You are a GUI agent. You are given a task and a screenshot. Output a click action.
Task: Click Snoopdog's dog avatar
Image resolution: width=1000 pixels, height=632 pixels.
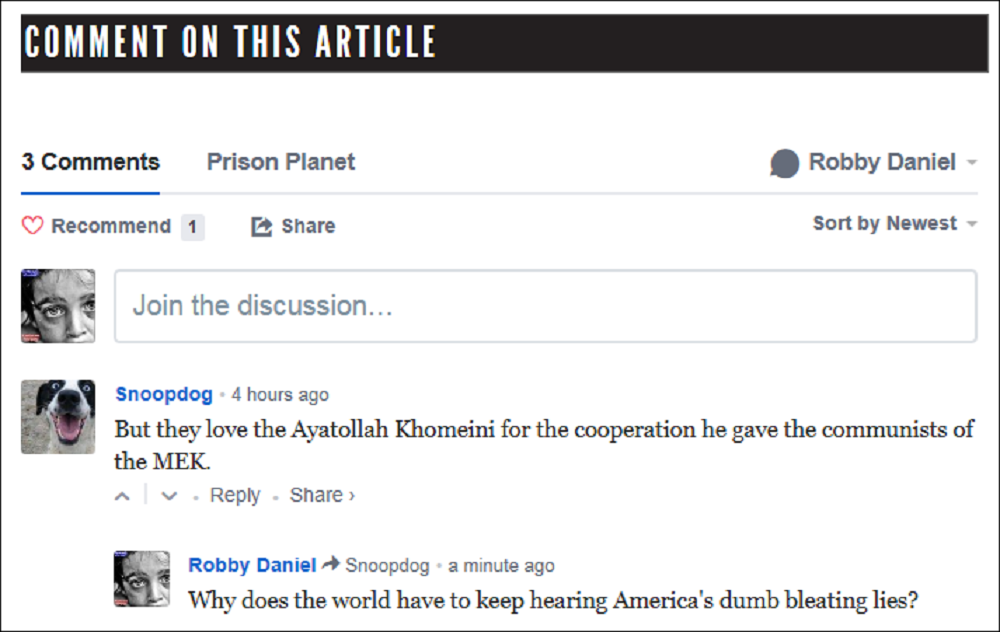(58, 417)
